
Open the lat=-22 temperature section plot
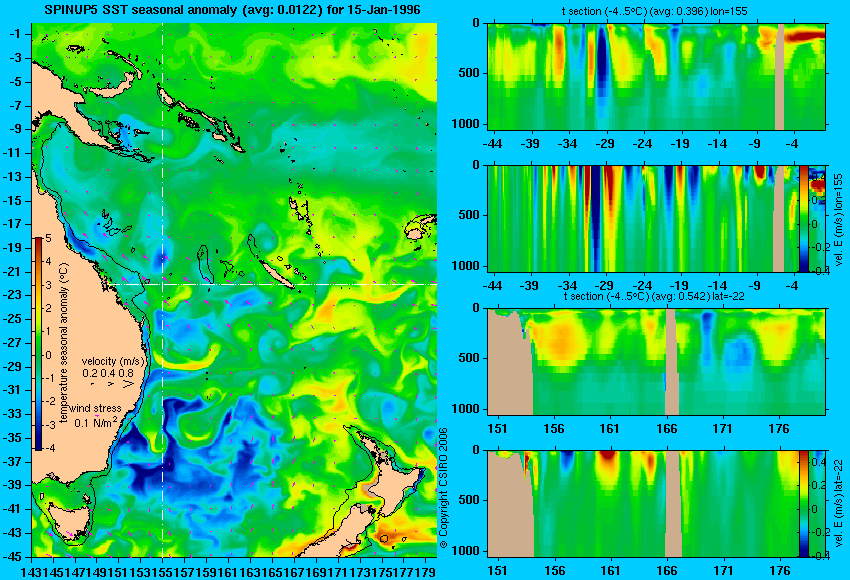click(x=656, y=362)
